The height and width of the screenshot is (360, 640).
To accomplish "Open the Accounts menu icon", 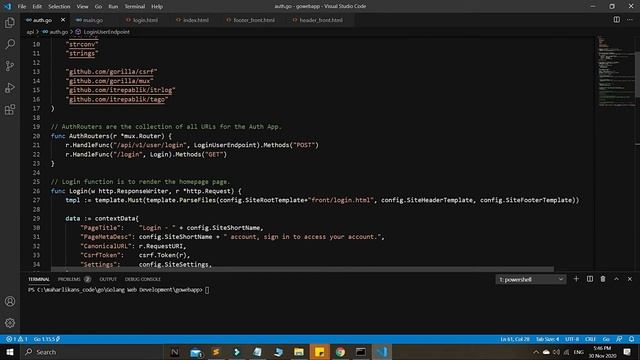I will click(x=10, y=301).
